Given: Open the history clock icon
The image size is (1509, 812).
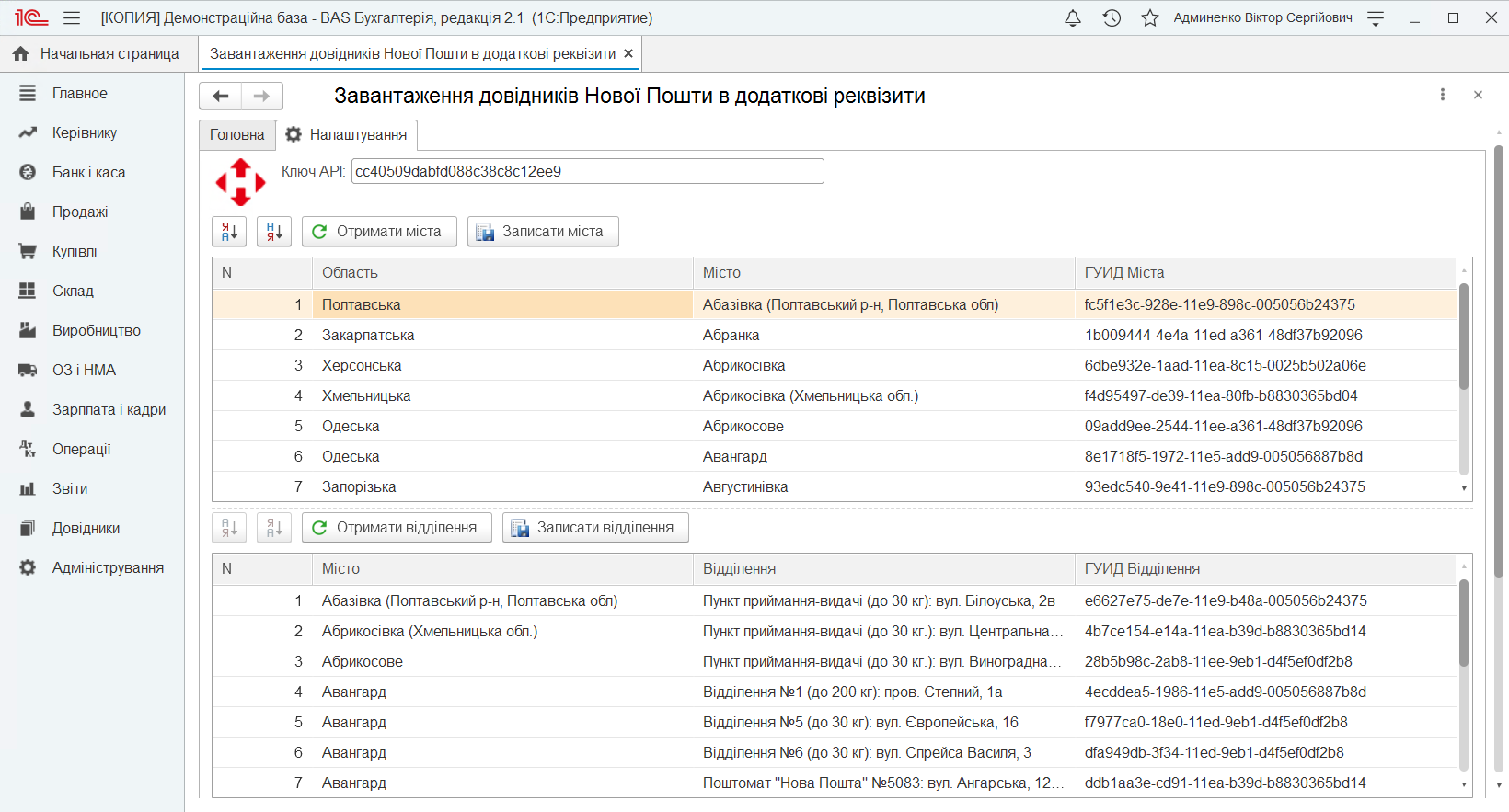Looking at the screenshot, I should pos(1112,17).
